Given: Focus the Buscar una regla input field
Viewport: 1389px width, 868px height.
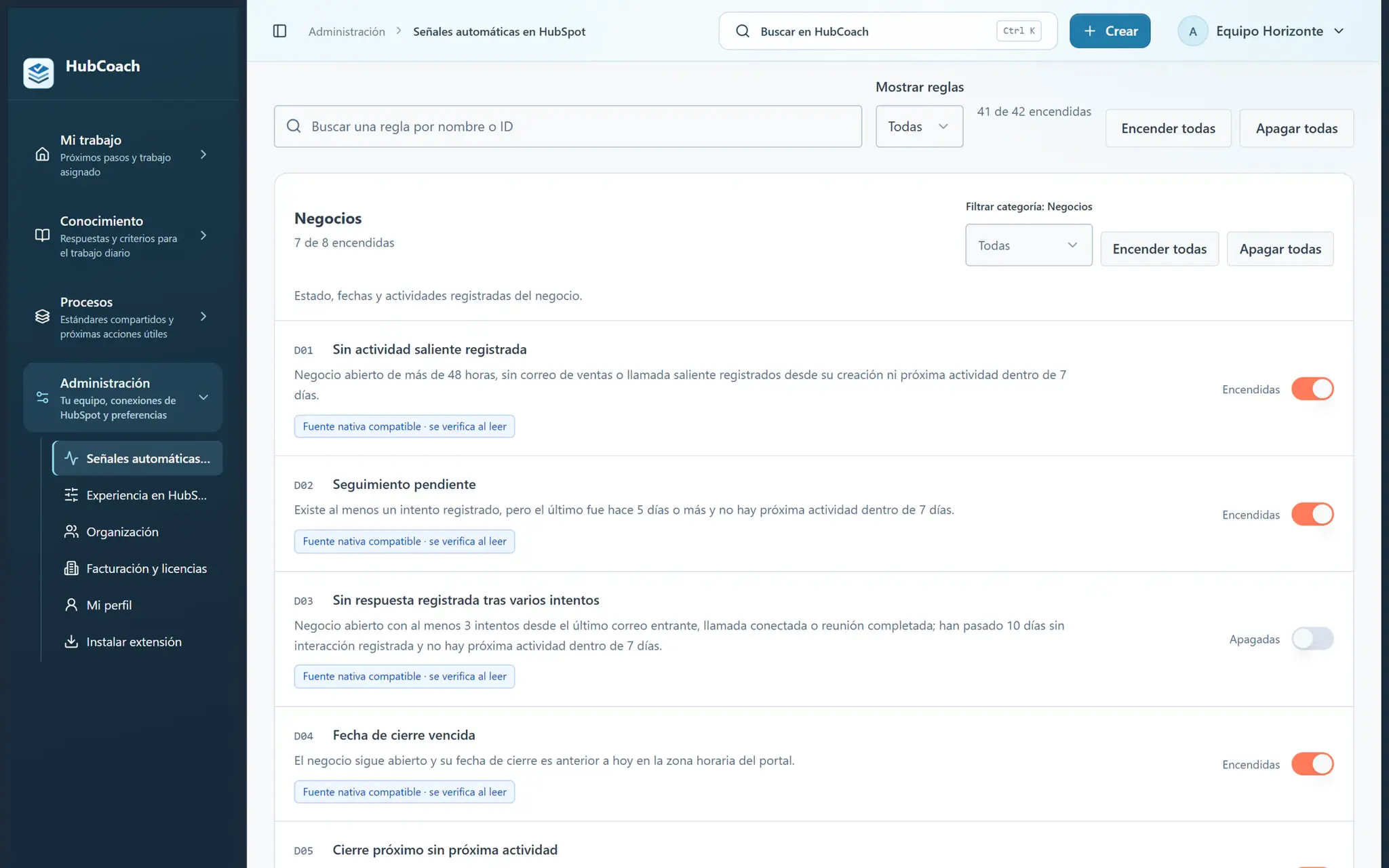Looking at the screenshot, I should pyautogui.click(x=568, y=126).
